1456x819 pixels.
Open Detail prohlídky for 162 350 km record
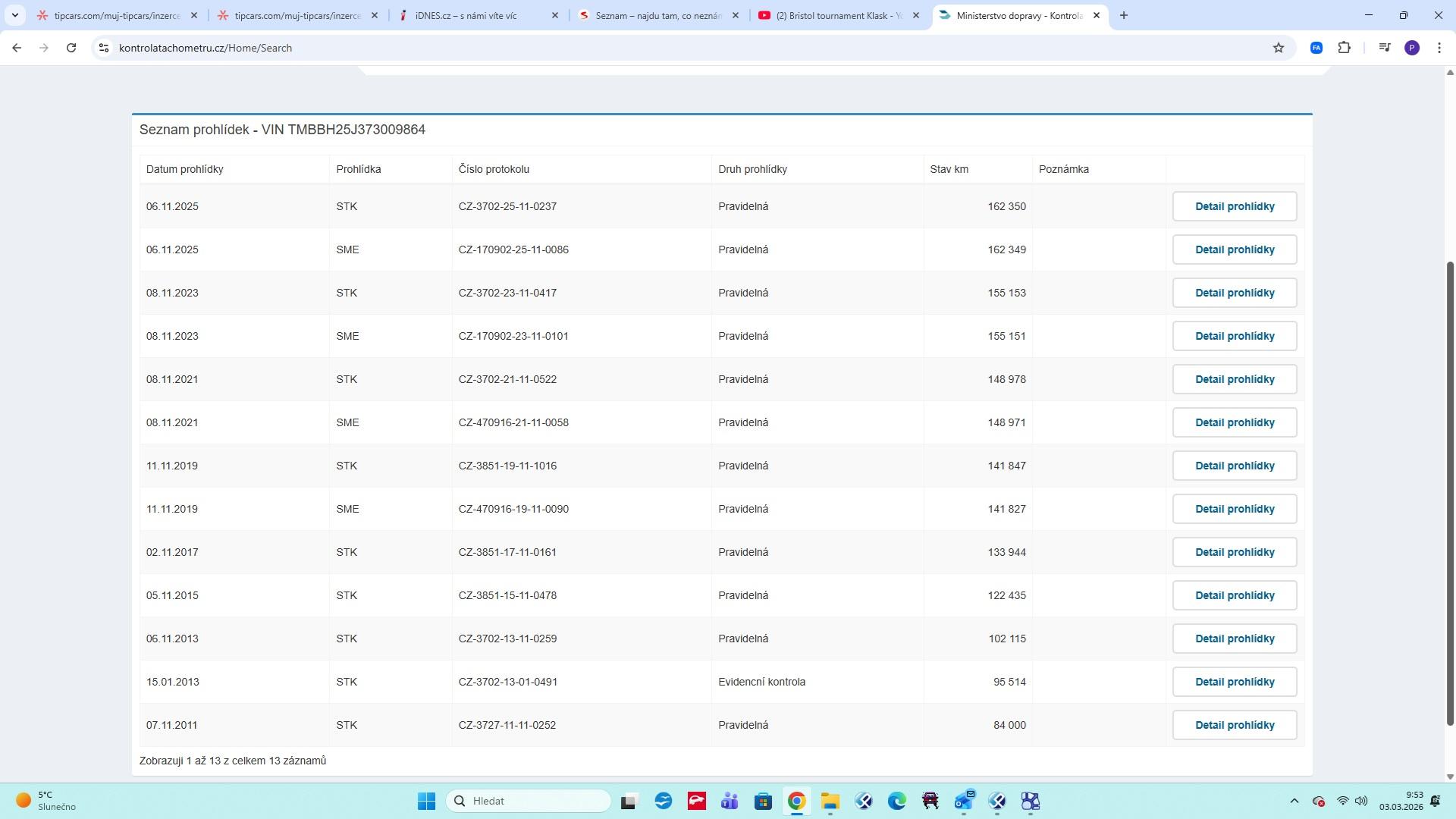click(x=1235, y=206)
